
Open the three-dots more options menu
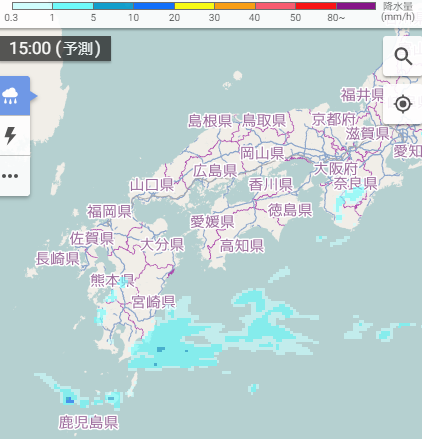click(10, 176)
